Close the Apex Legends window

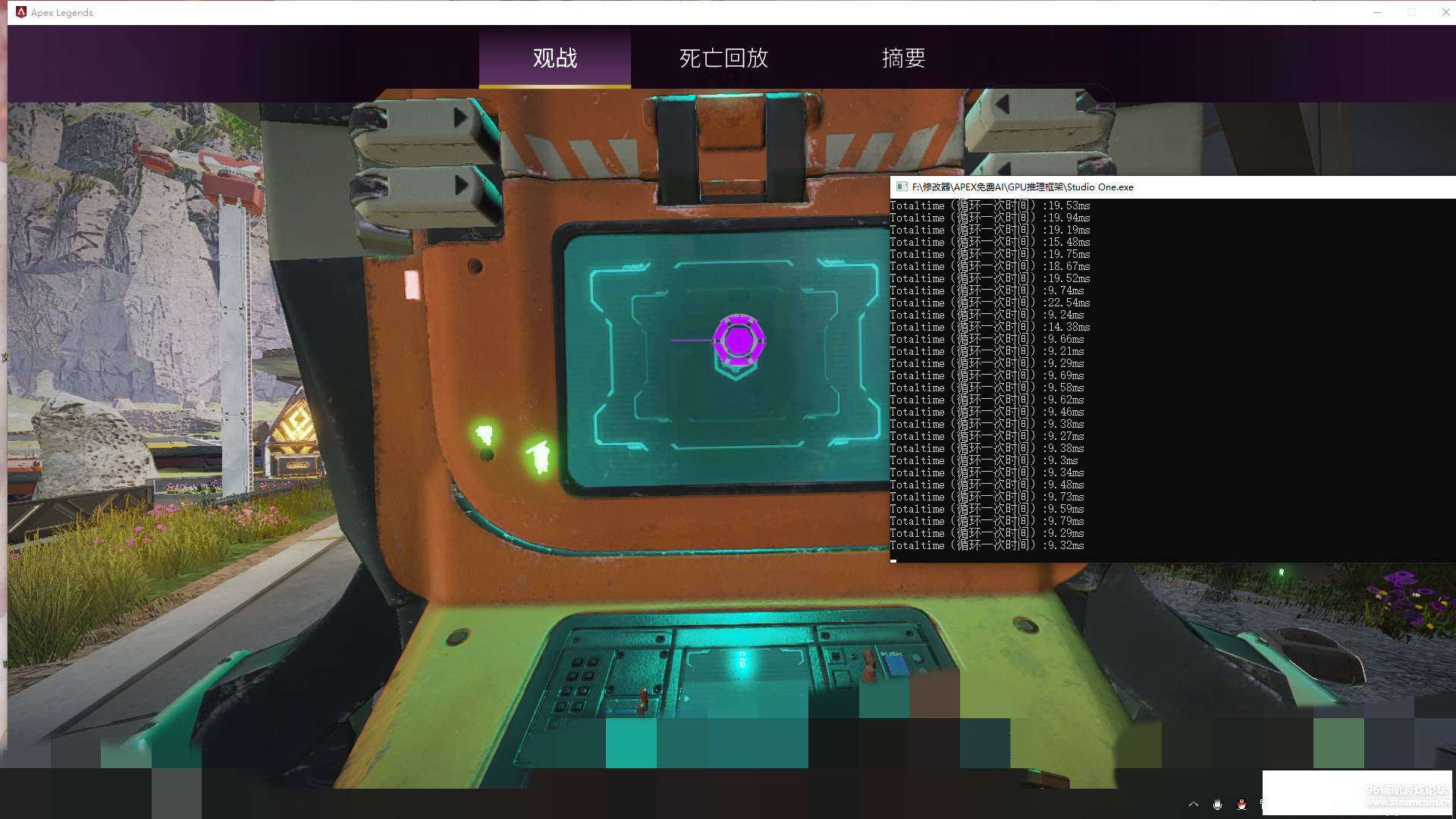pos(1445,12)
